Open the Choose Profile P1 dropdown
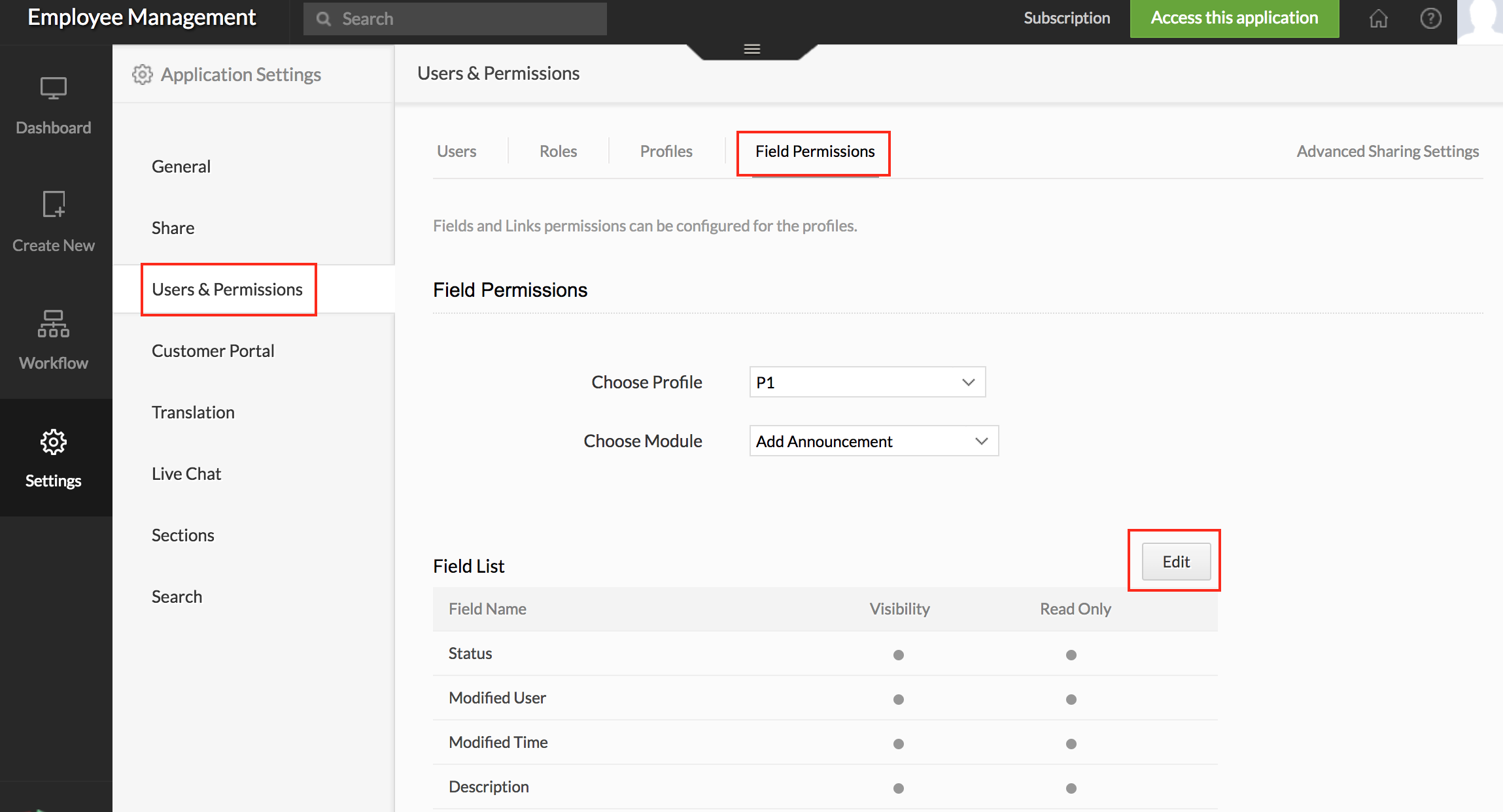Image resolution: width=1503 pixels, height=812 pixels. click(x=867, y=382)
